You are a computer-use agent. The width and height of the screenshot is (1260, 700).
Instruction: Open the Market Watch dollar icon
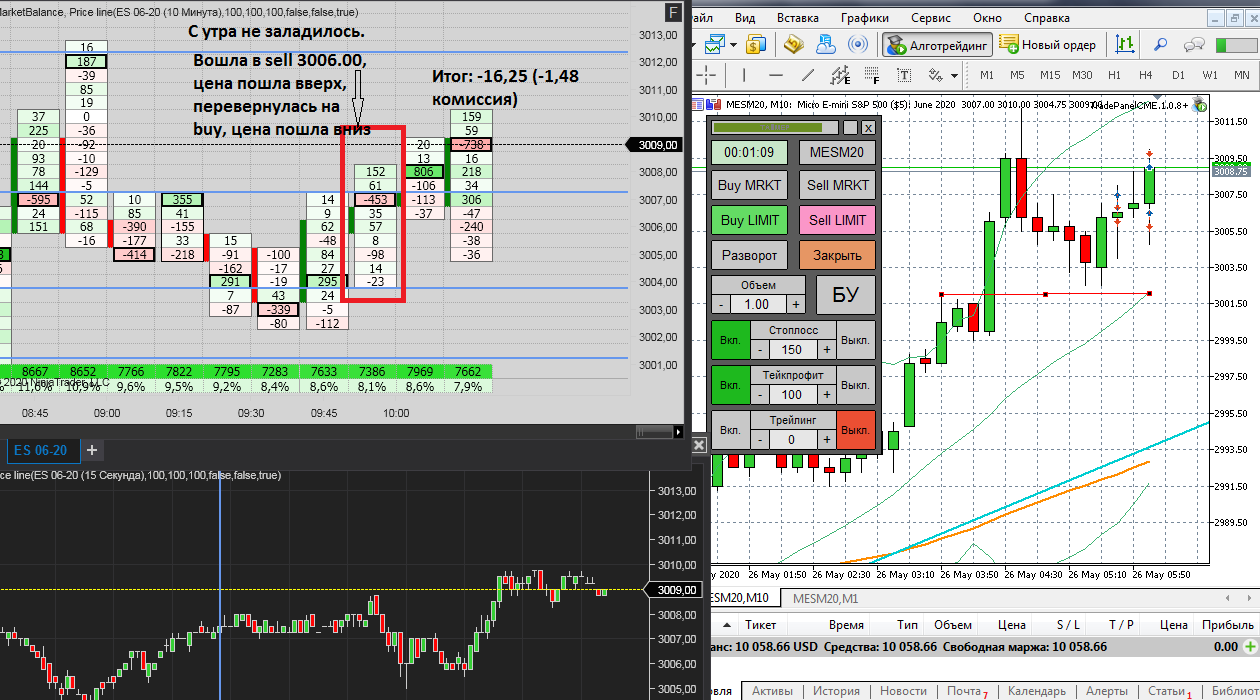[x=756, y=45]
